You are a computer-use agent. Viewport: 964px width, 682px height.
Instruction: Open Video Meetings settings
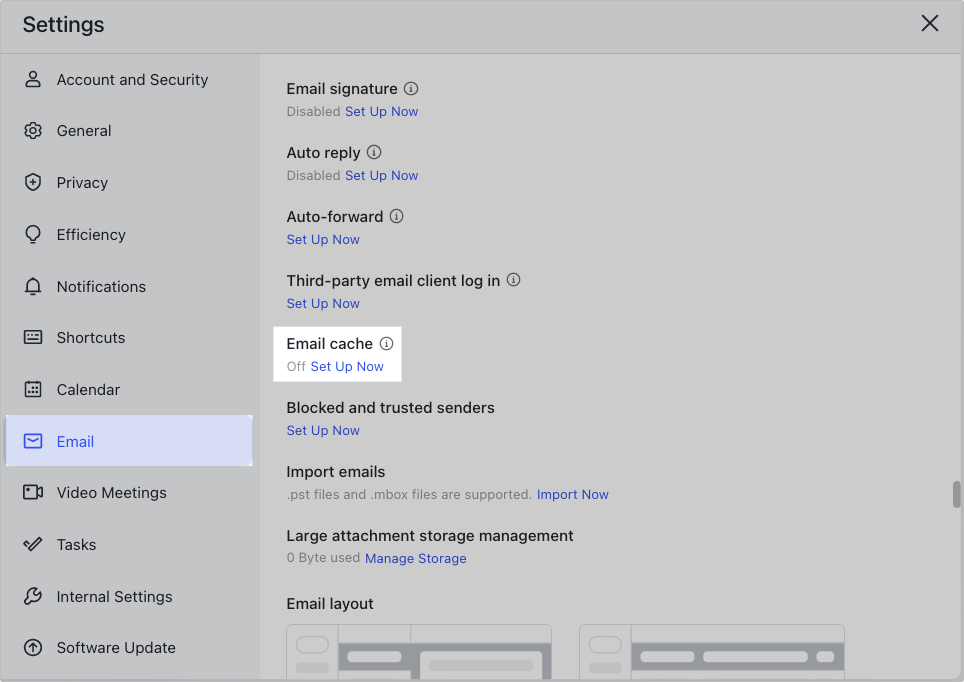[x=111, y=492]
